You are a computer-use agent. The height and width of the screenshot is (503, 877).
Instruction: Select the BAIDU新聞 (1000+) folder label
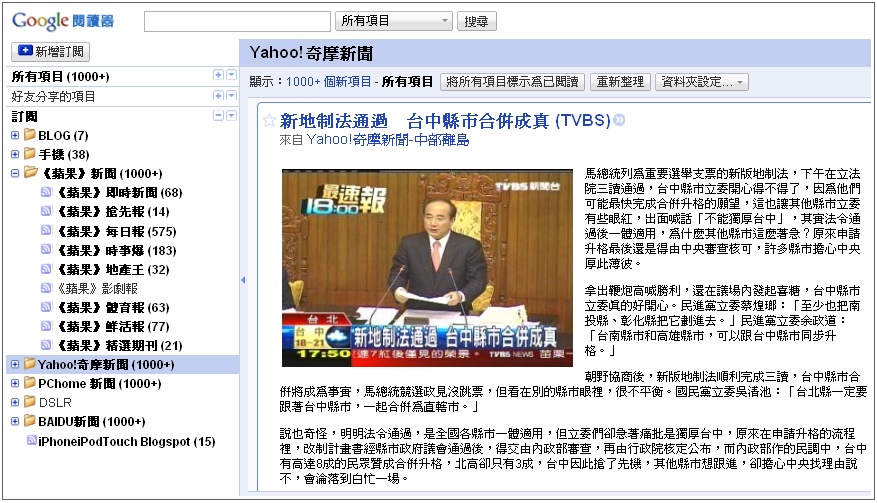(92, 421)
